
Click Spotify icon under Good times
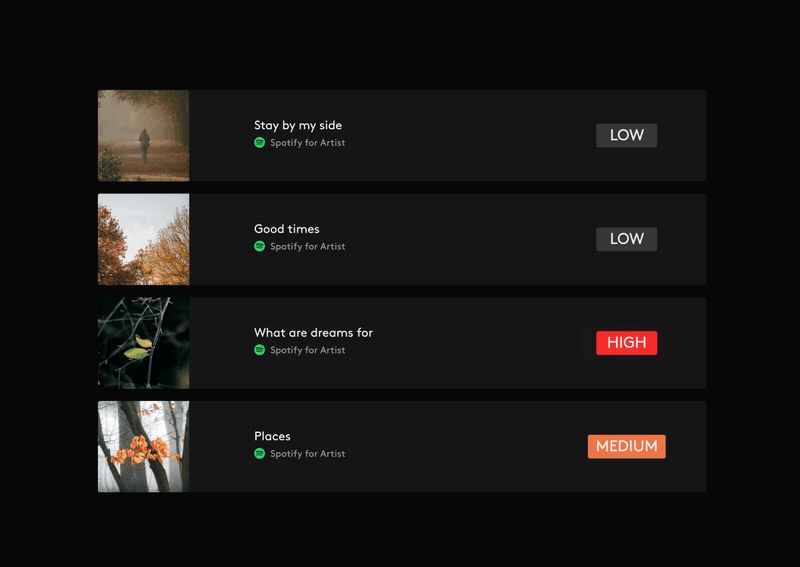tap(260, 246)
